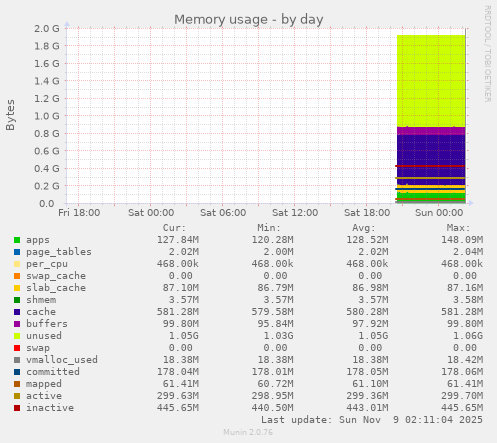Click the green apps legend swatch
This screenshot has height=443, width=497.
[17, 240]
